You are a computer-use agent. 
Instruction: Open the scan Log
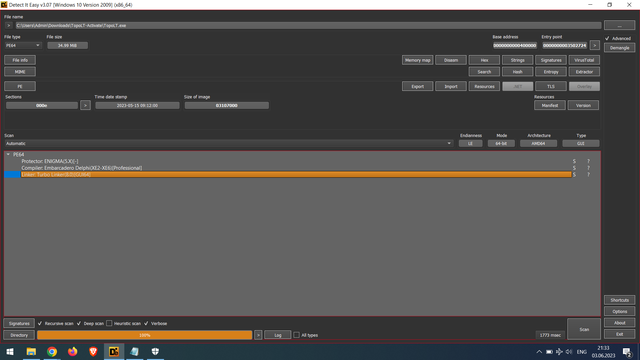coord(278,335)
